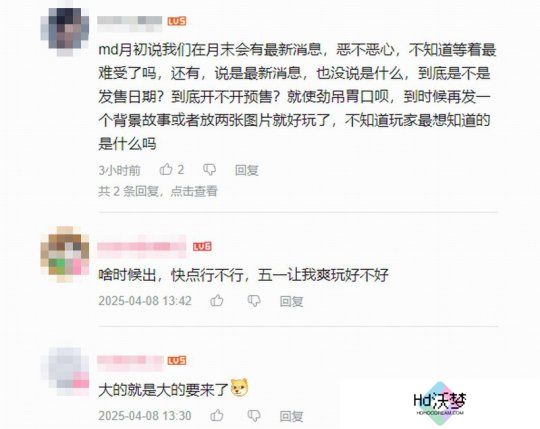Expand the 共 2 条回复 replies
Image resolution: width=540 pixels, height=429 pixels.
(158, 191)
